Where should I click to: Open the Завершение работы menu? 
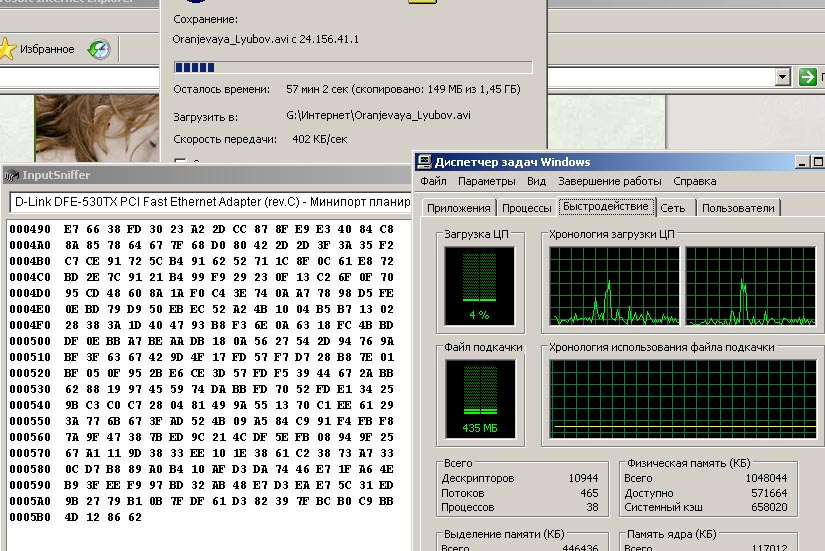[610, 182]
